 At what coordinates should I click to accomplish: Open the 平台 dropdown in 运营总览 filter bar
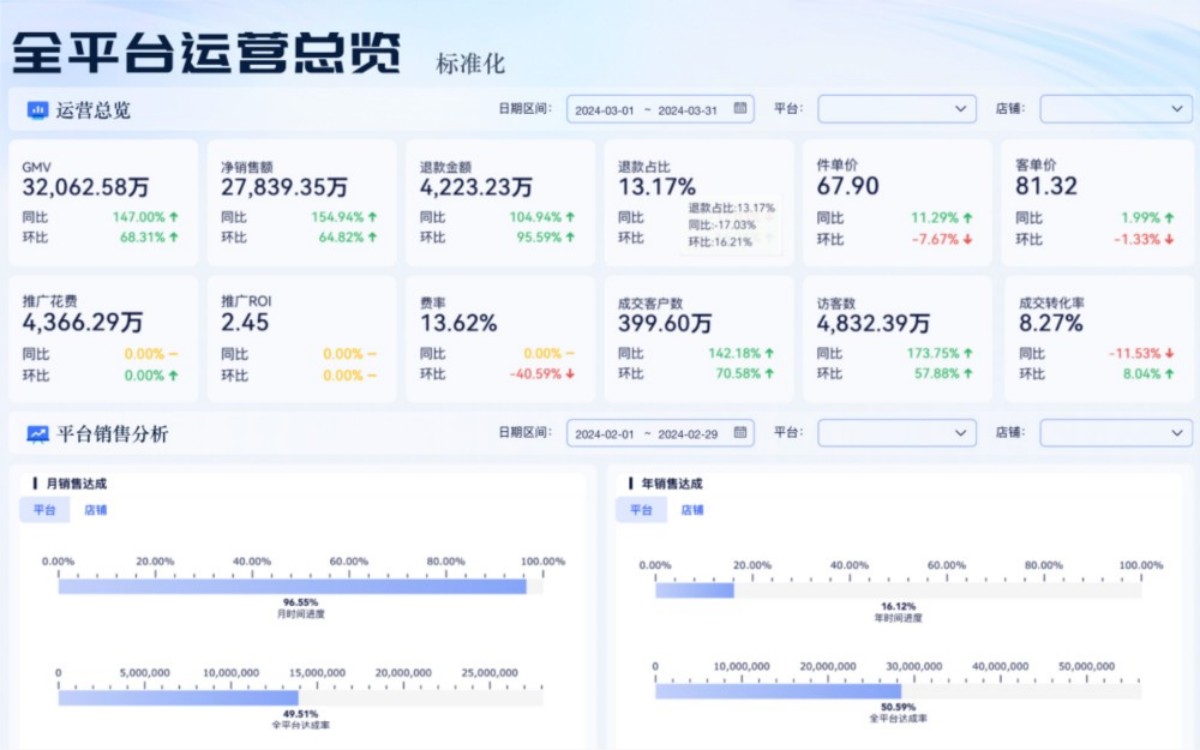[896, 109]
